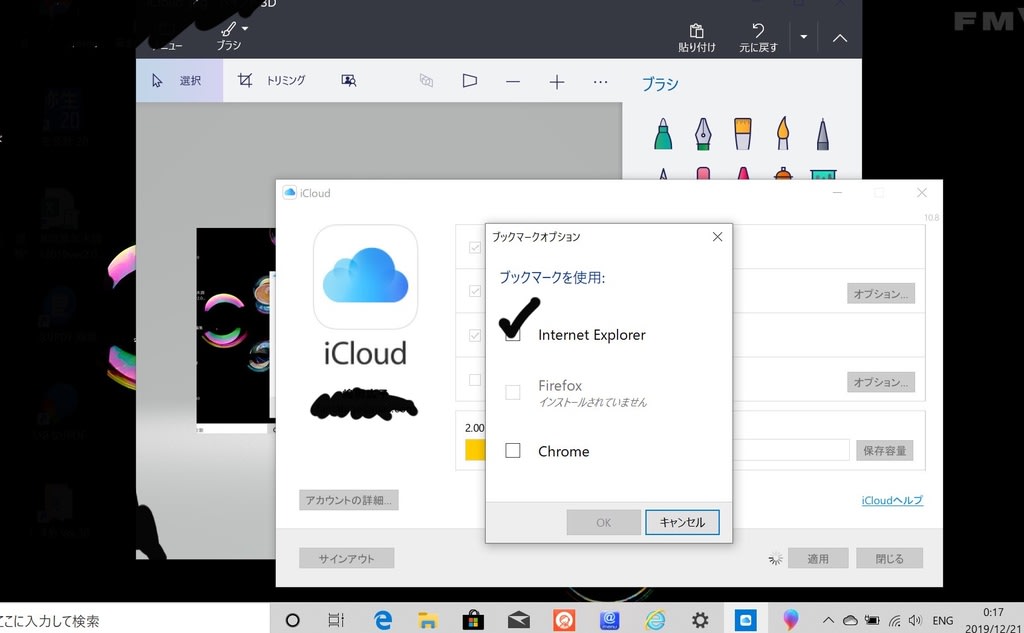Screen dimensions: 1024x633
Task: Zoom out with the minus icon
Action: pos(513,82)
